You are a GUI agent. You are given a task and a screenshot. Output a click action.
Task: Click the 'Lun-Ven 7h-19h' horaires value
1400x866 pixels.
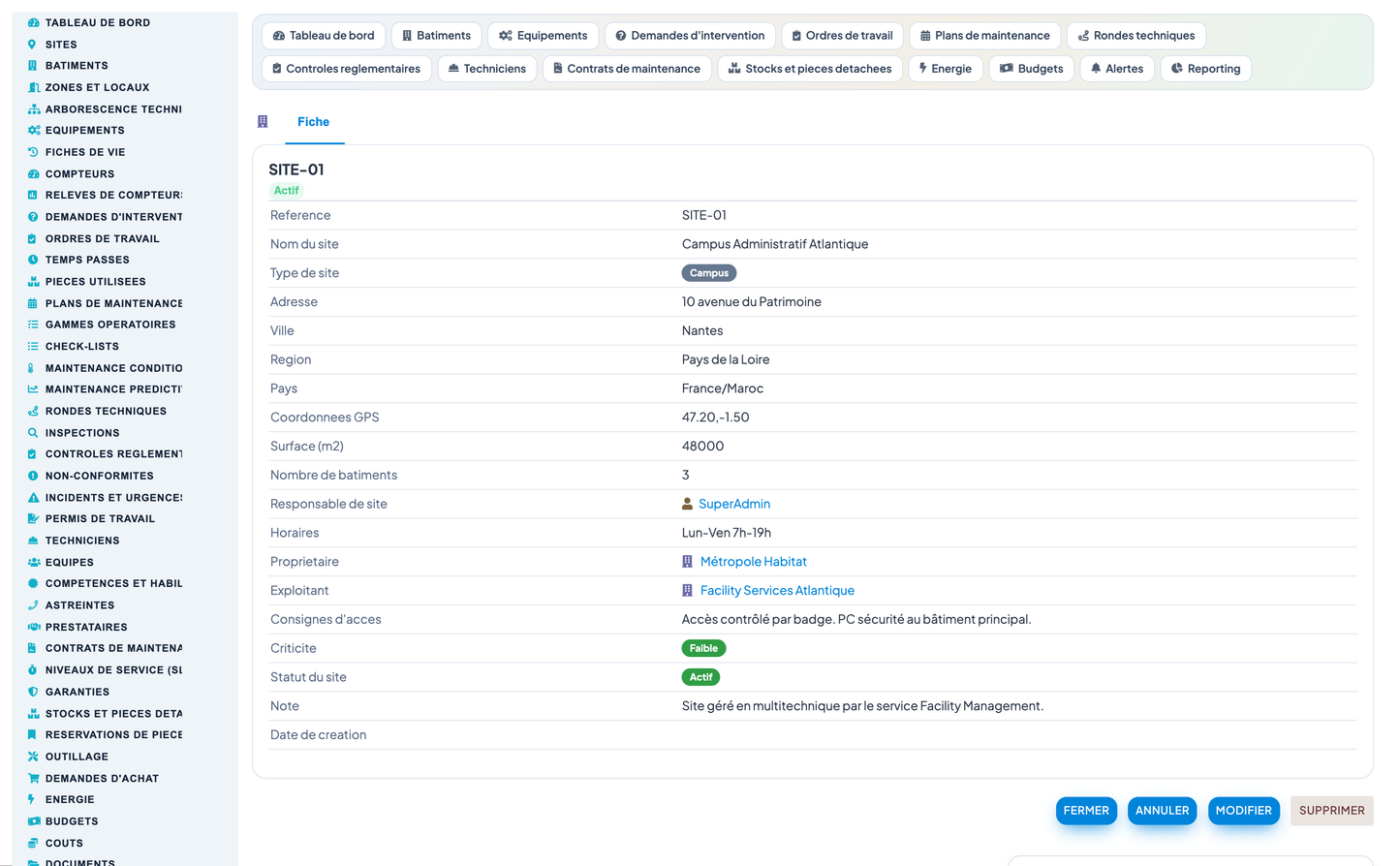[x=727, y=533]
